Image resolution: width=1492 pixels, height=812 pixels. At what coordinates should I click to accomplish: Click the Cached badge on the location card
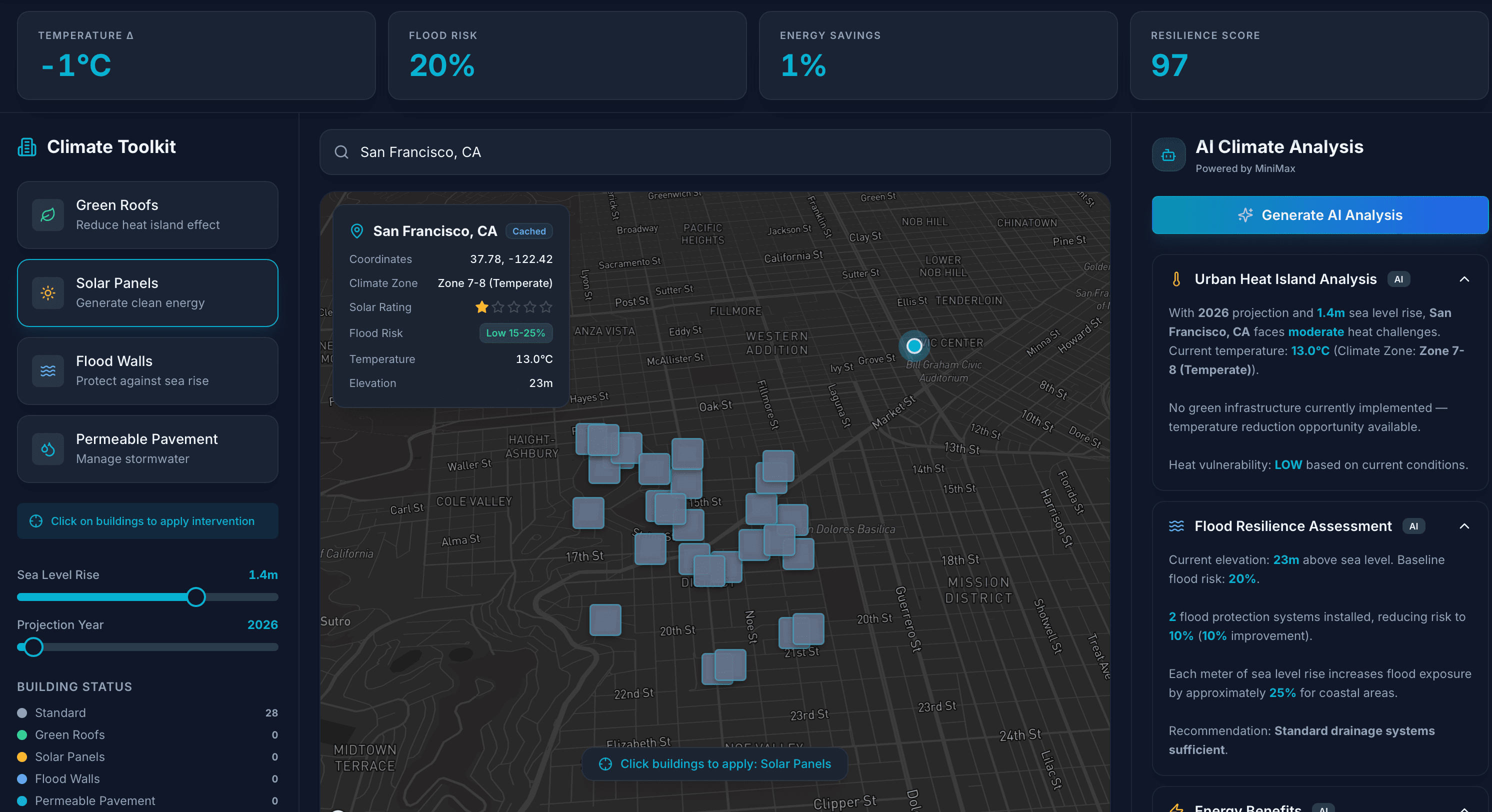coord(529,231)
